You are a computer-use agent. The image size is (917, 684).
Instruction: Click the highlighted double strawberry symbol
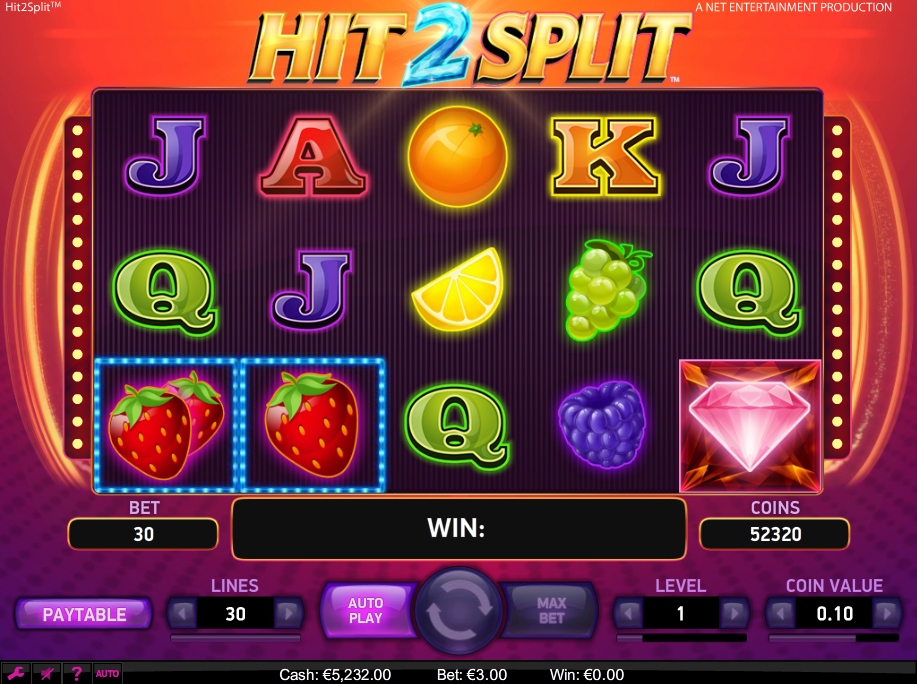point(166,426)
